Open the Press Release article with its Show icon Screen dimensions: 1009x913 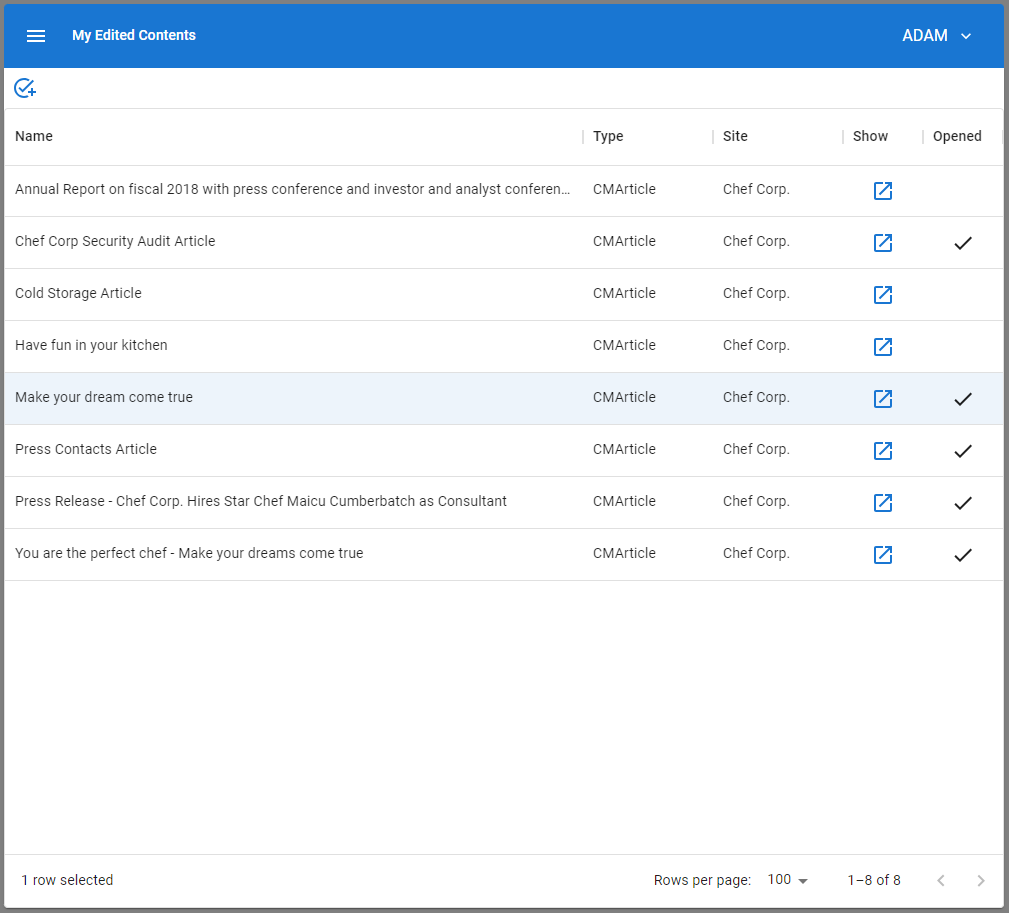(883, 502)
